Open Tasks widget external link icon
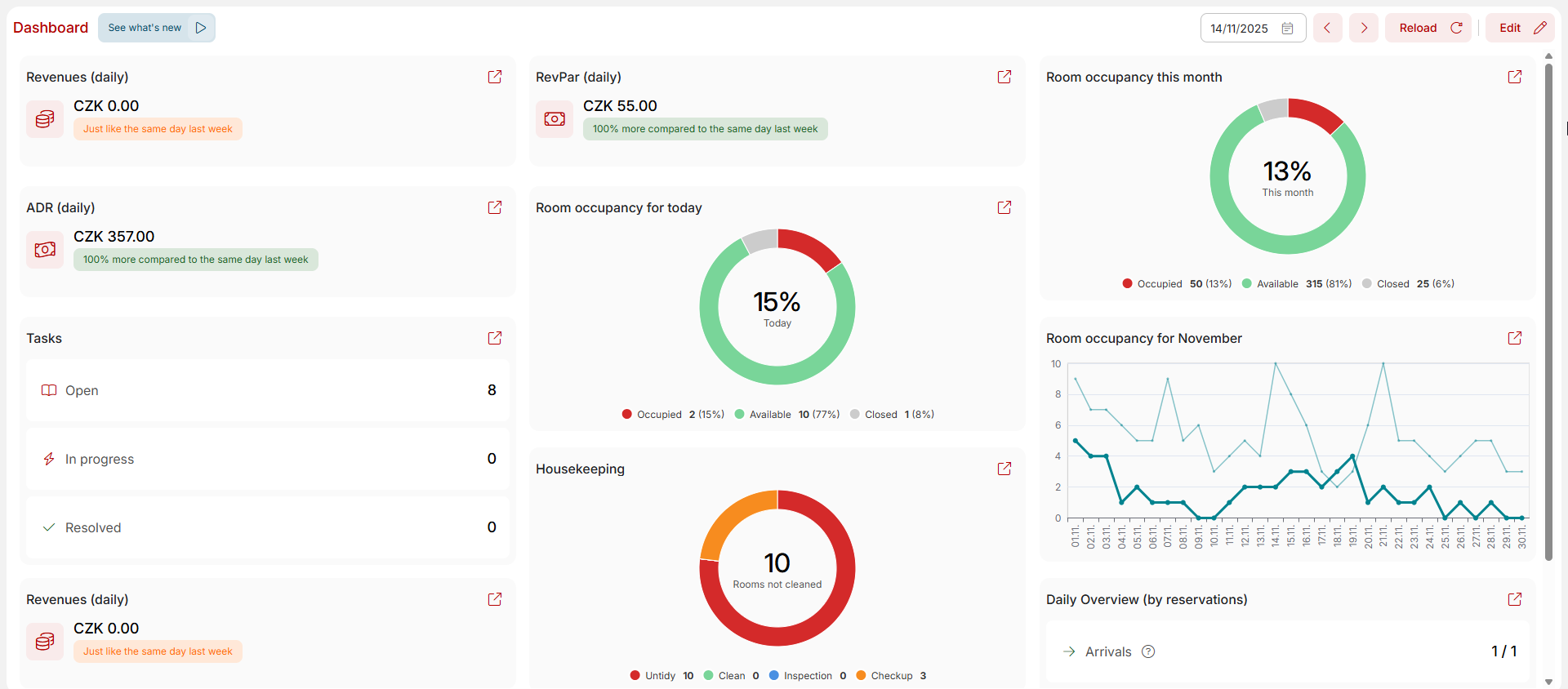1568x689 pixels. (x=495, y=338)
